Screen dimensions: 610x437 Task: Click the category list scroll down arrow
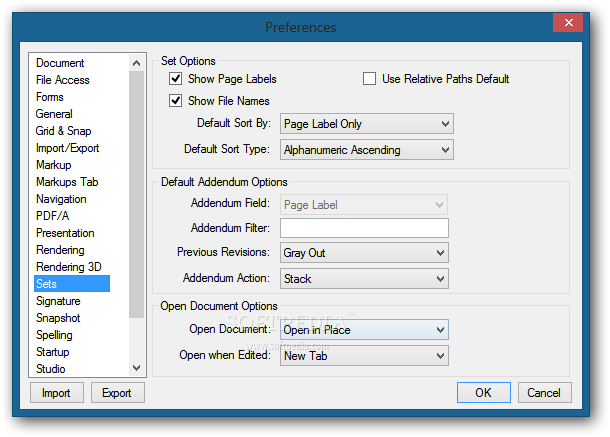coord(137,368)
